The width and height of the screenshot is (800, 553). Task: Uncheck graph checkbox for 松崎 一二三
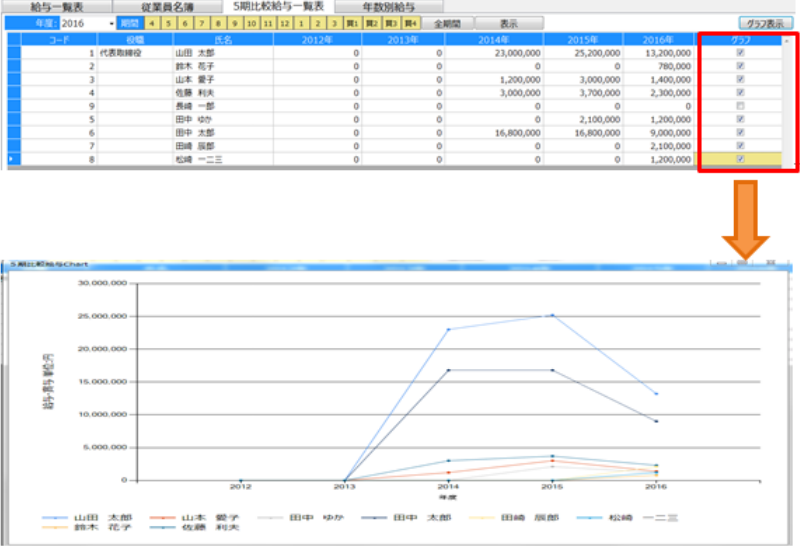[740, 158]
